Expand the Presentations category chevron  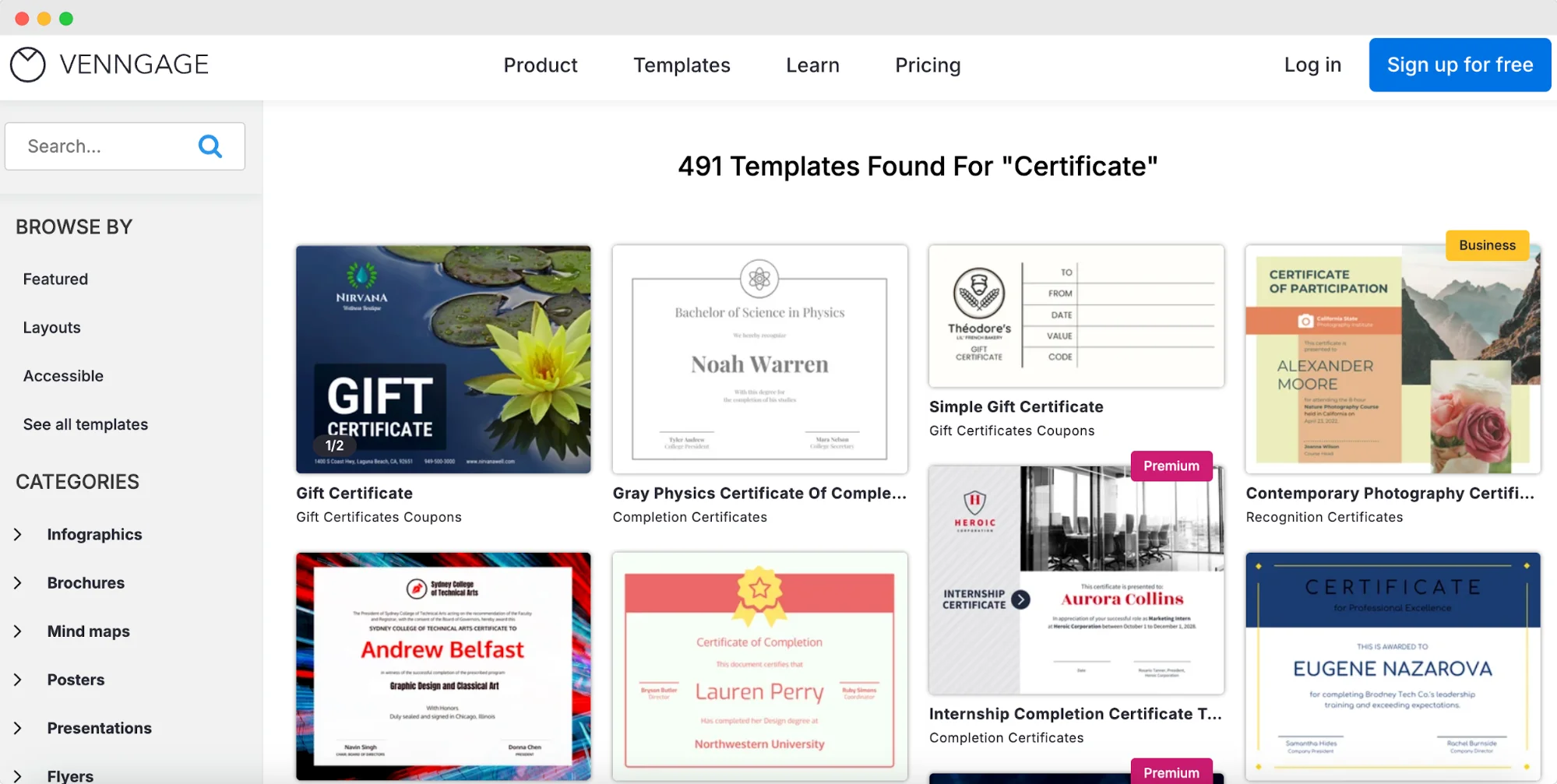17,728
